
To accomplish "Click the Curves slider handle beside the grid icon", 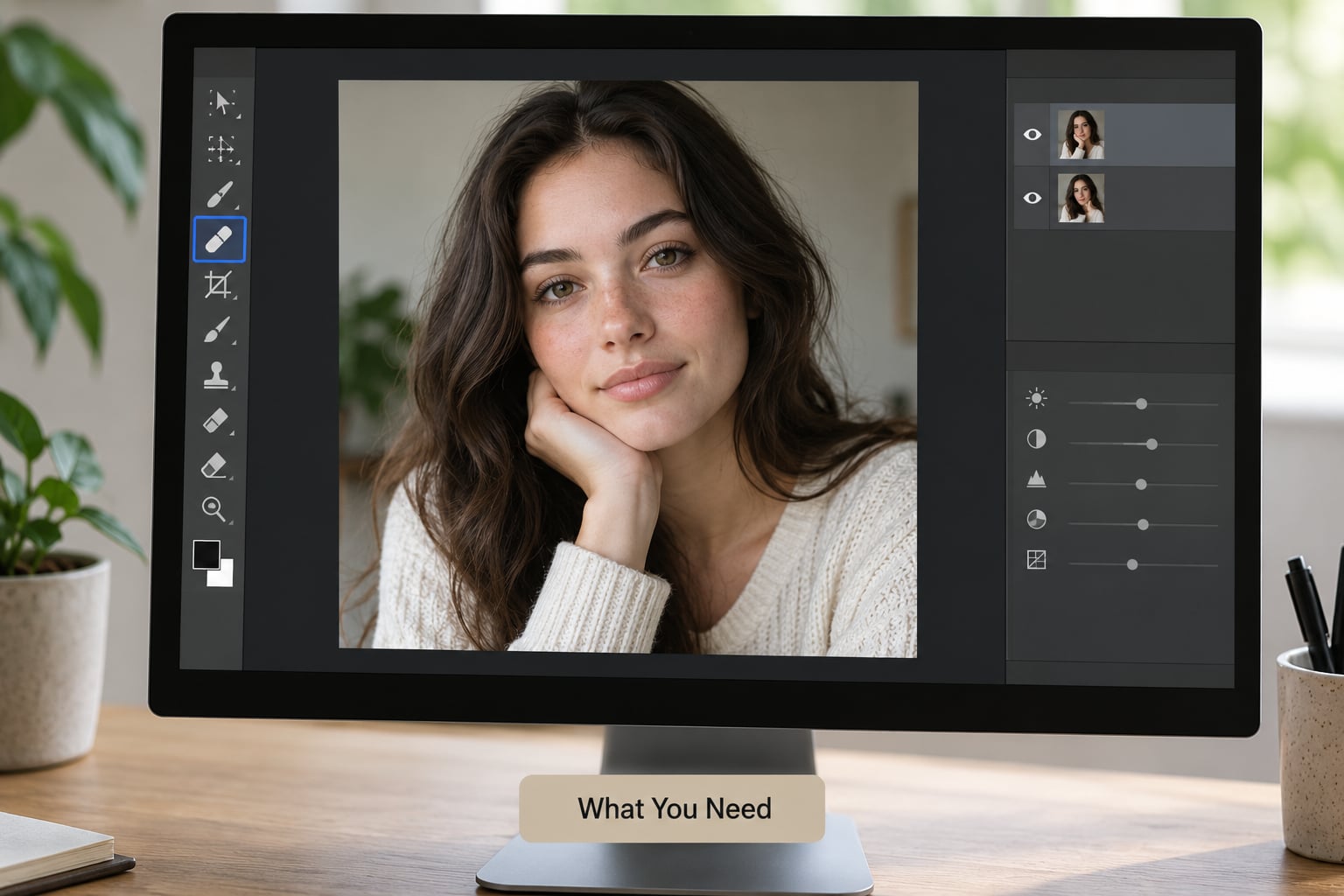I will (x=1132, y=564).
